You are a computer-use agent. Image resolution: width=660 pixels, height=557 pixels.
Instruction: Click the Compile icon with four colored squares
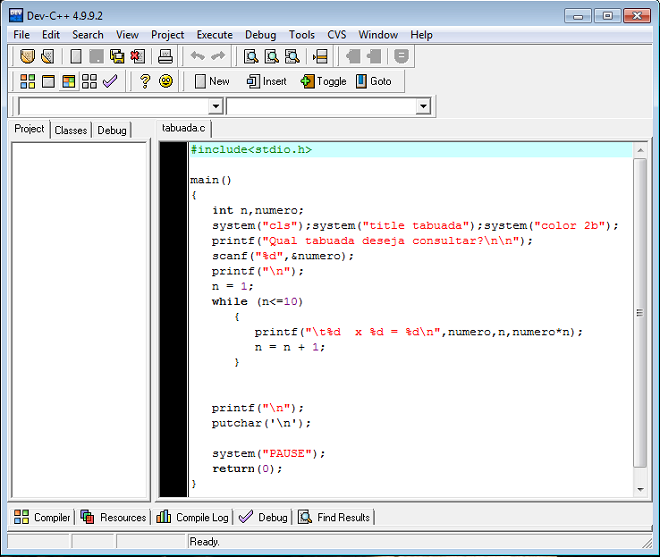(28, 81)
